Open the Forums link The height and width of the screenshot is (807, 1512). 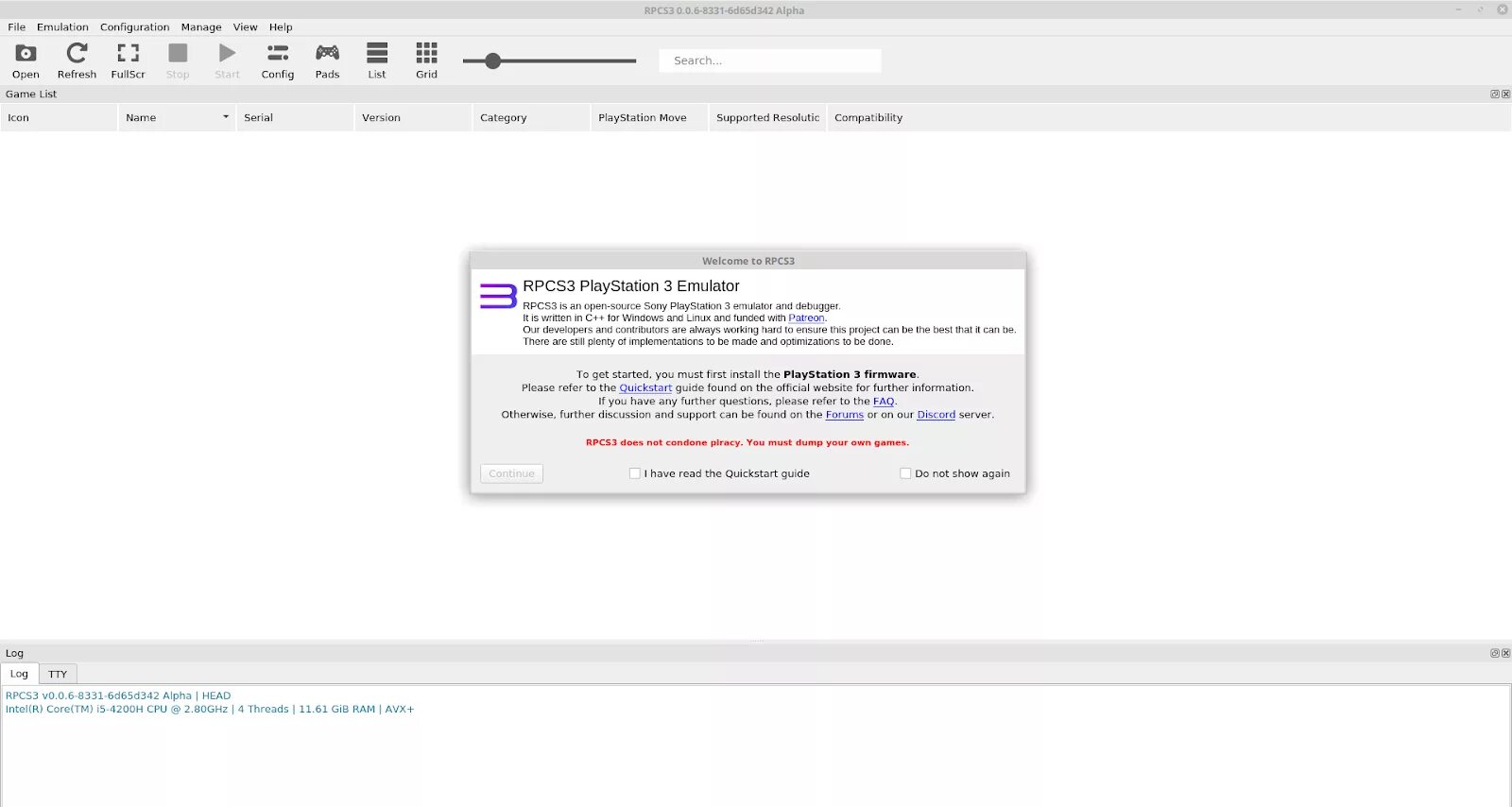844,415
